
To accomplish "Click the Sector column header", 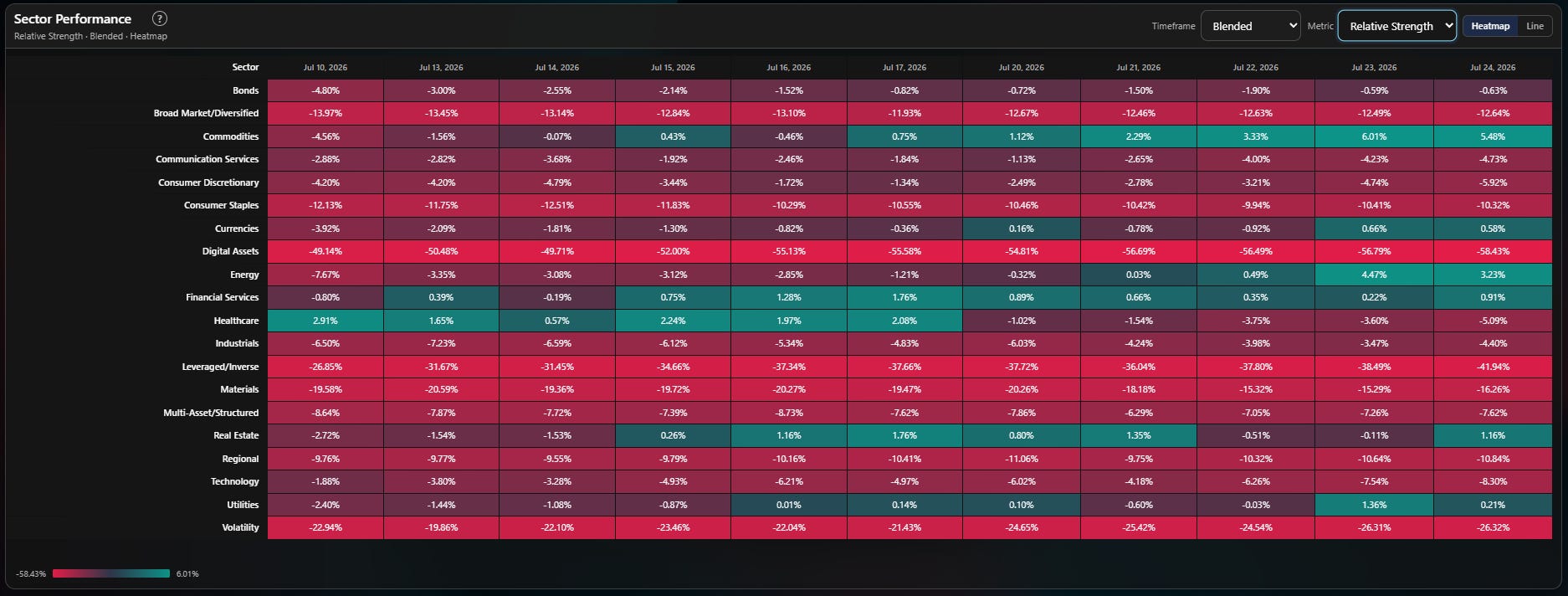I will tap(245, 67).
